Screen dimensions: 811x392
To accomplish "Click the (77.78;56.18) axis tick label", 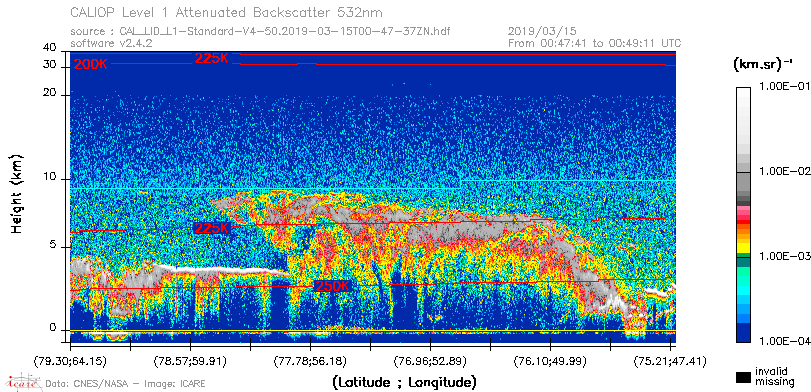I will click(x=310, y=361).
